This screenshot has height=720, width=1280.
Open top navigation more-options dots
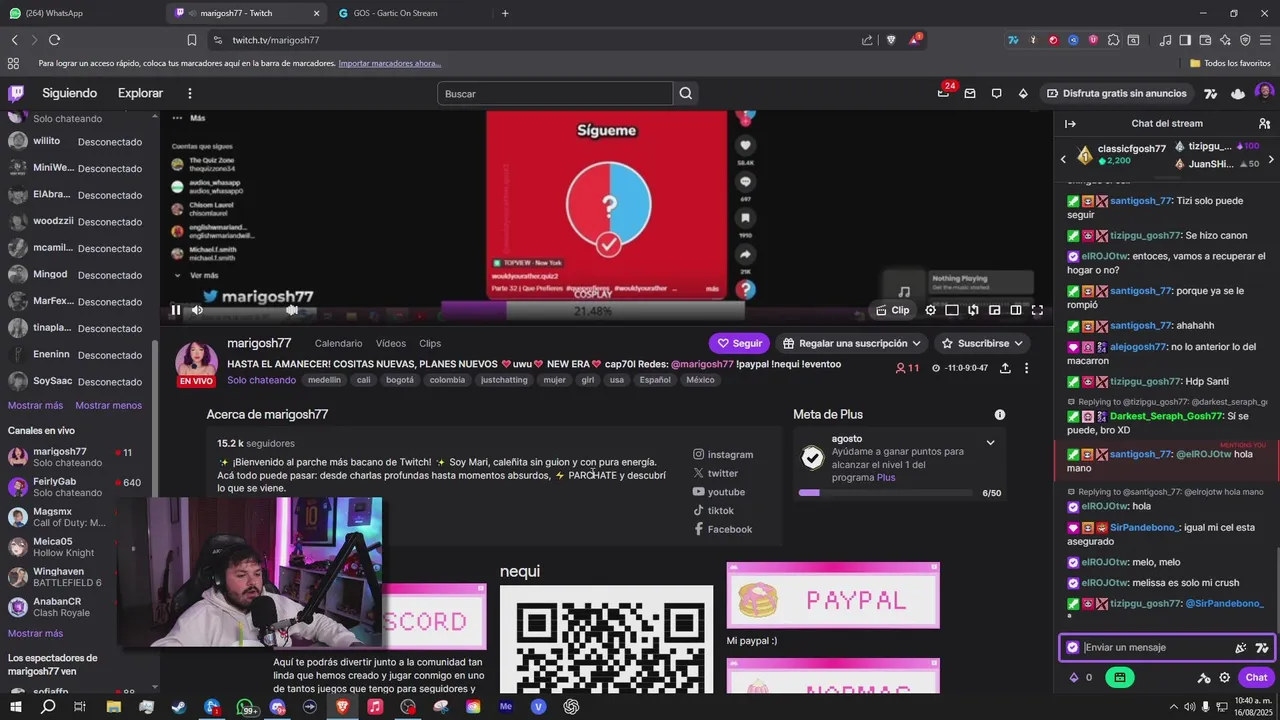coord(190,93)
